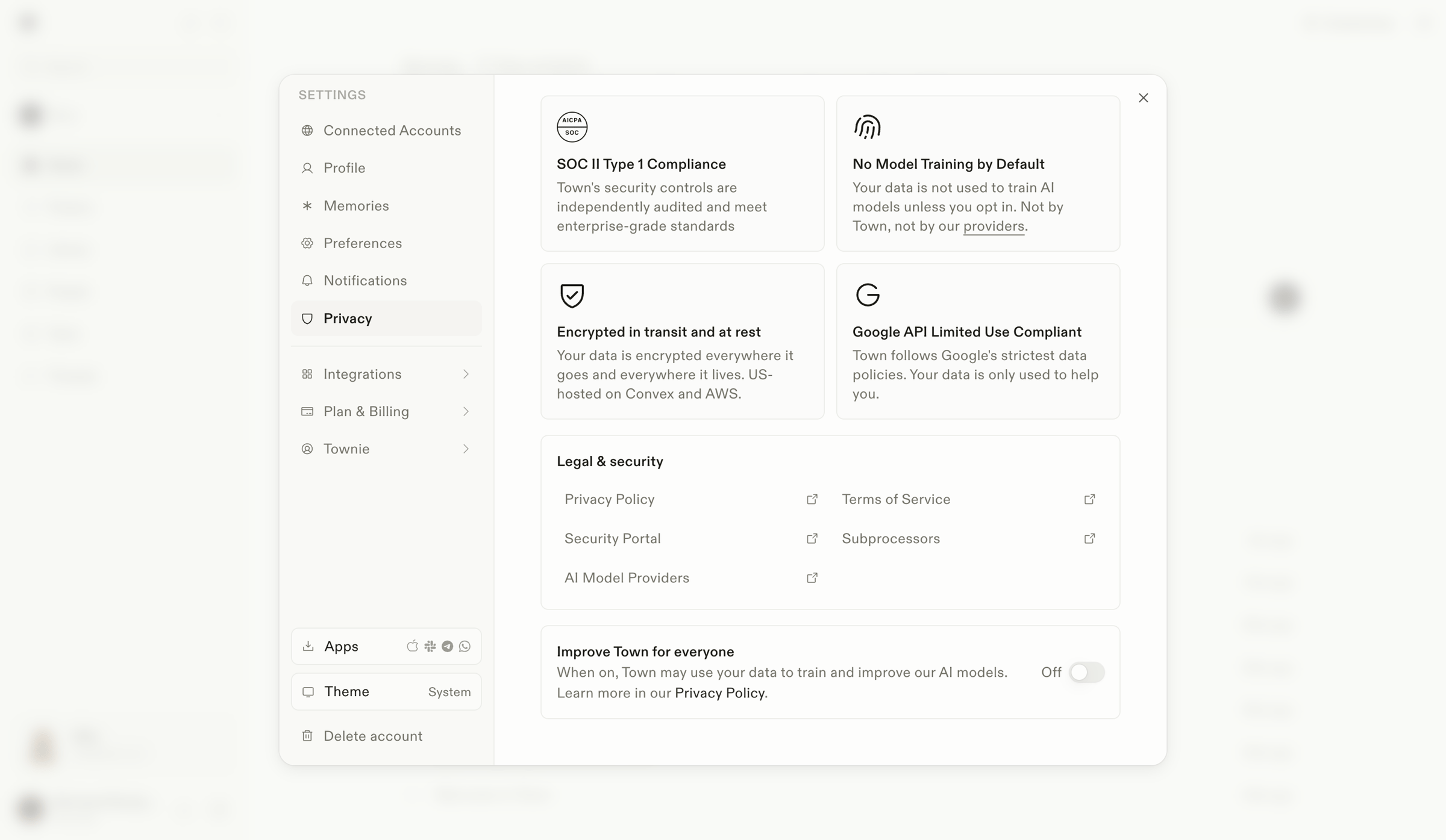Click the Slack icon in the Apps row

point(430,646)
